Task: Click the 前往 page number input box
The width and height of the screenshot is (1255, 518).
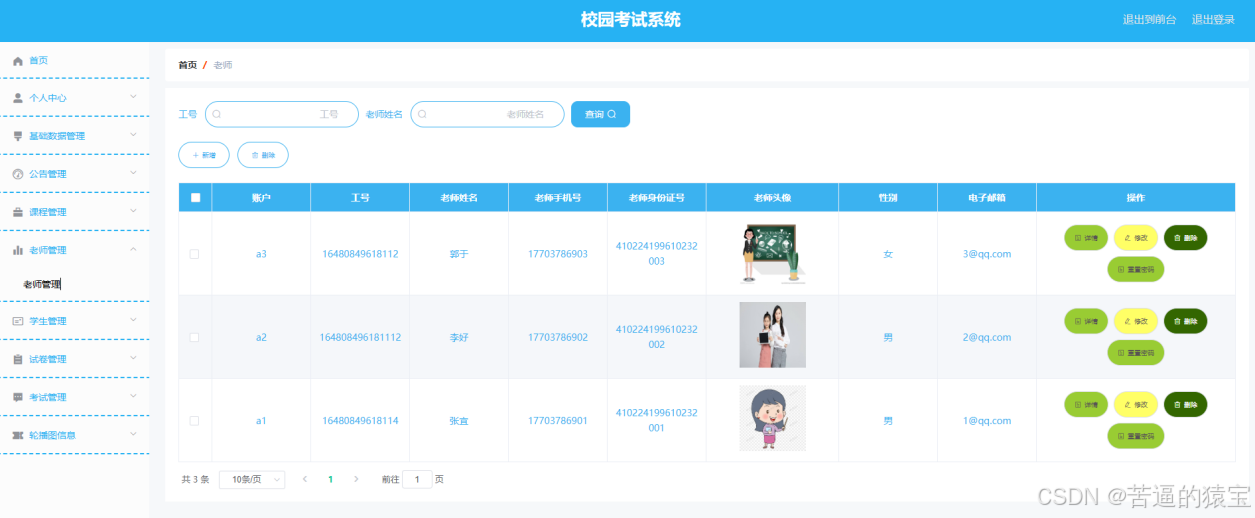Action: point(417,479)
